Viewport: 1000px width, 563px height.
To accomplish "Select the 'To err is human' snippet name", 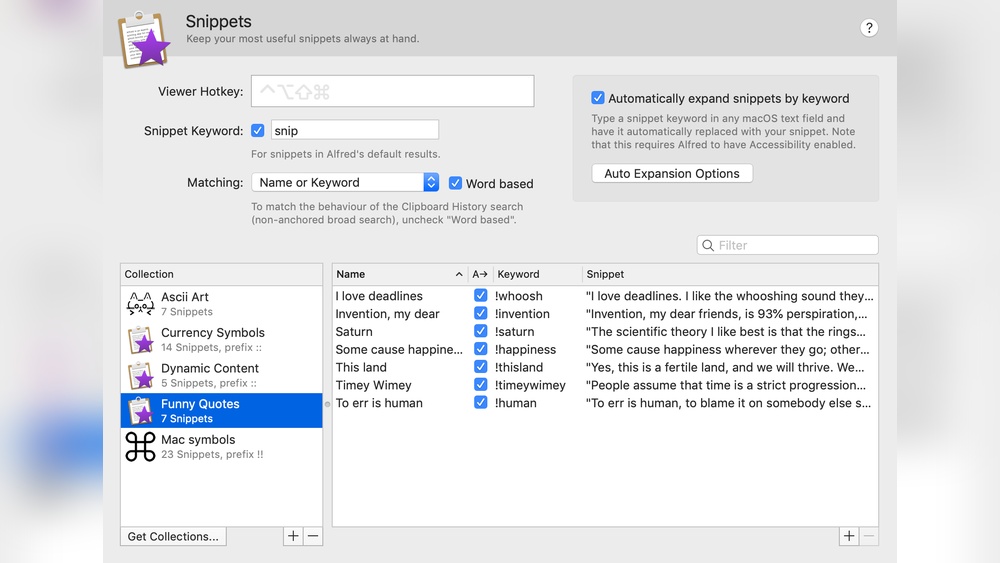I will click(x=379, y=403).
